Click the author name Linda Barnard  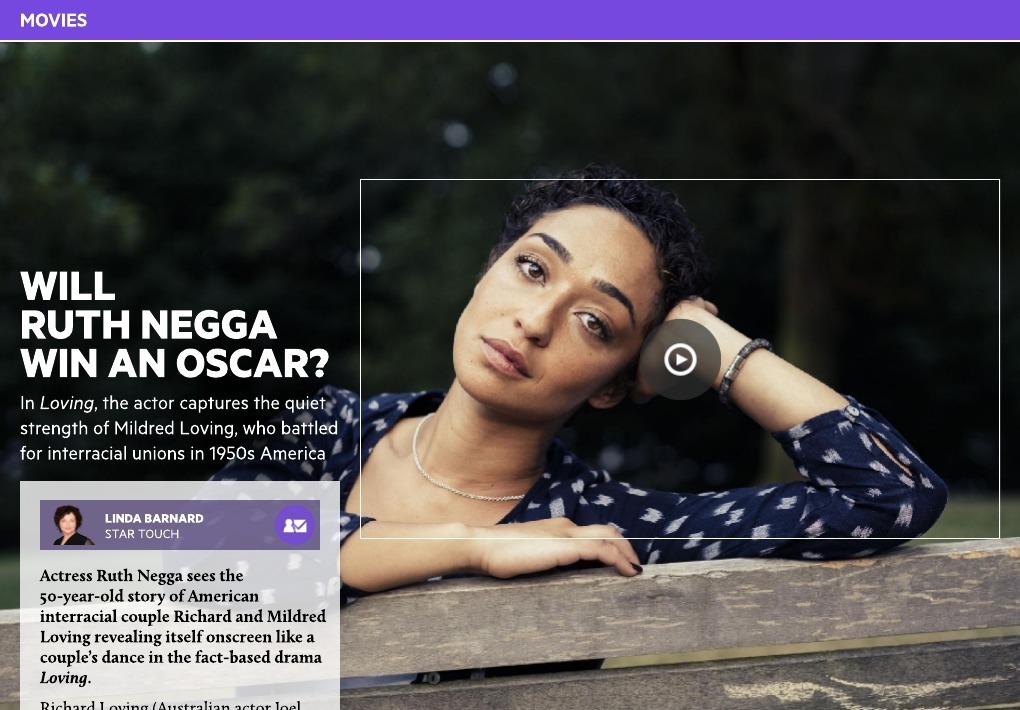(154, 518)
